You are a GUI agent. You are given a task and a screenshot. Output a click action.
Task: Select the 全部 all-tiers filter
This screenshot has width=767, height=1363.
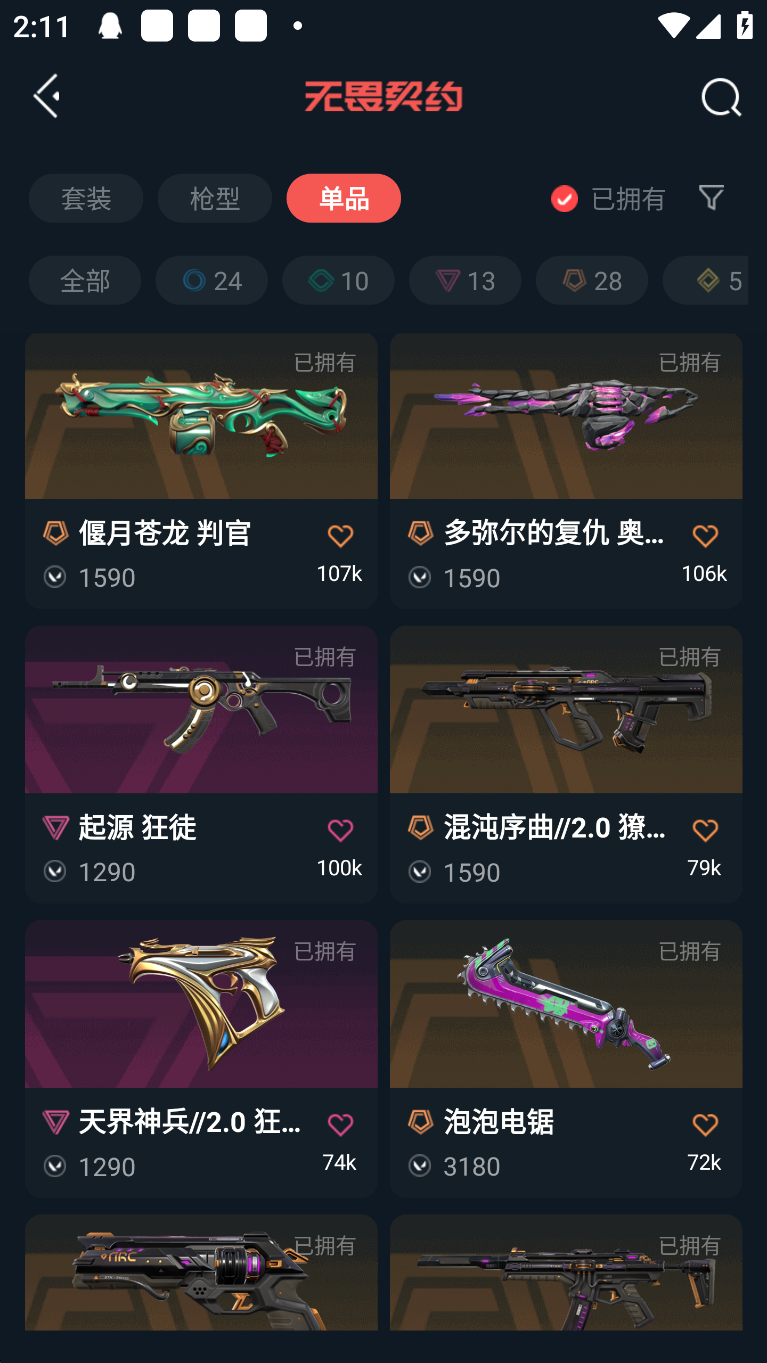coord(85,280)
